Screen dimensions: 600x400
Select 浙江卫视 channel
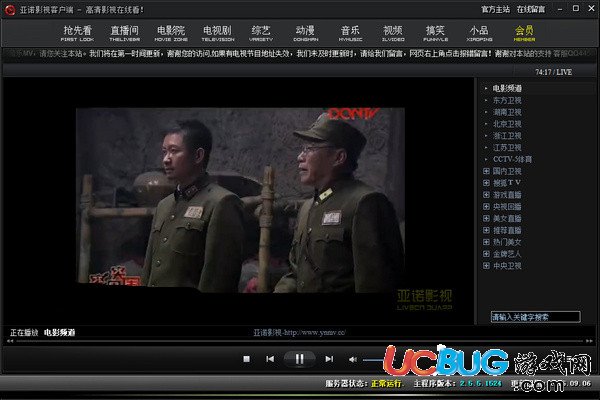507,136
